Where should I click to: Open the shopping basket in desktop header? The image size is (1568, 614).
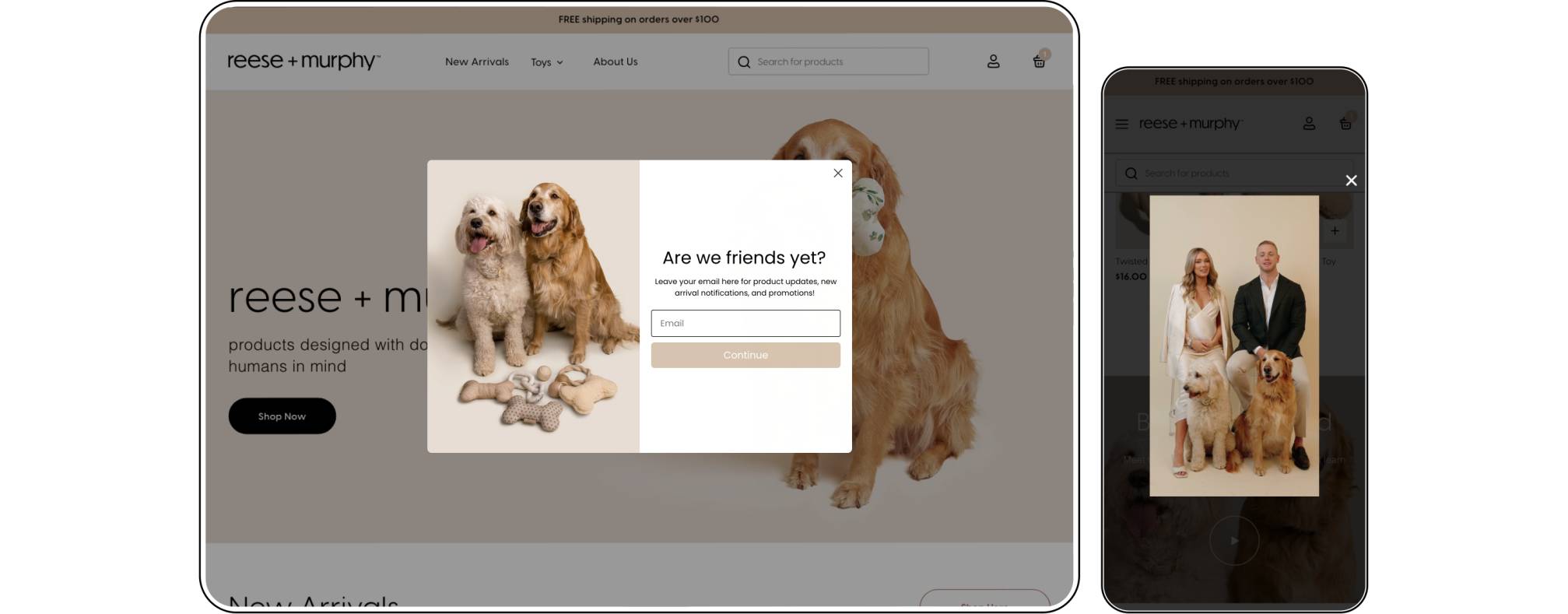point(1038,61)
